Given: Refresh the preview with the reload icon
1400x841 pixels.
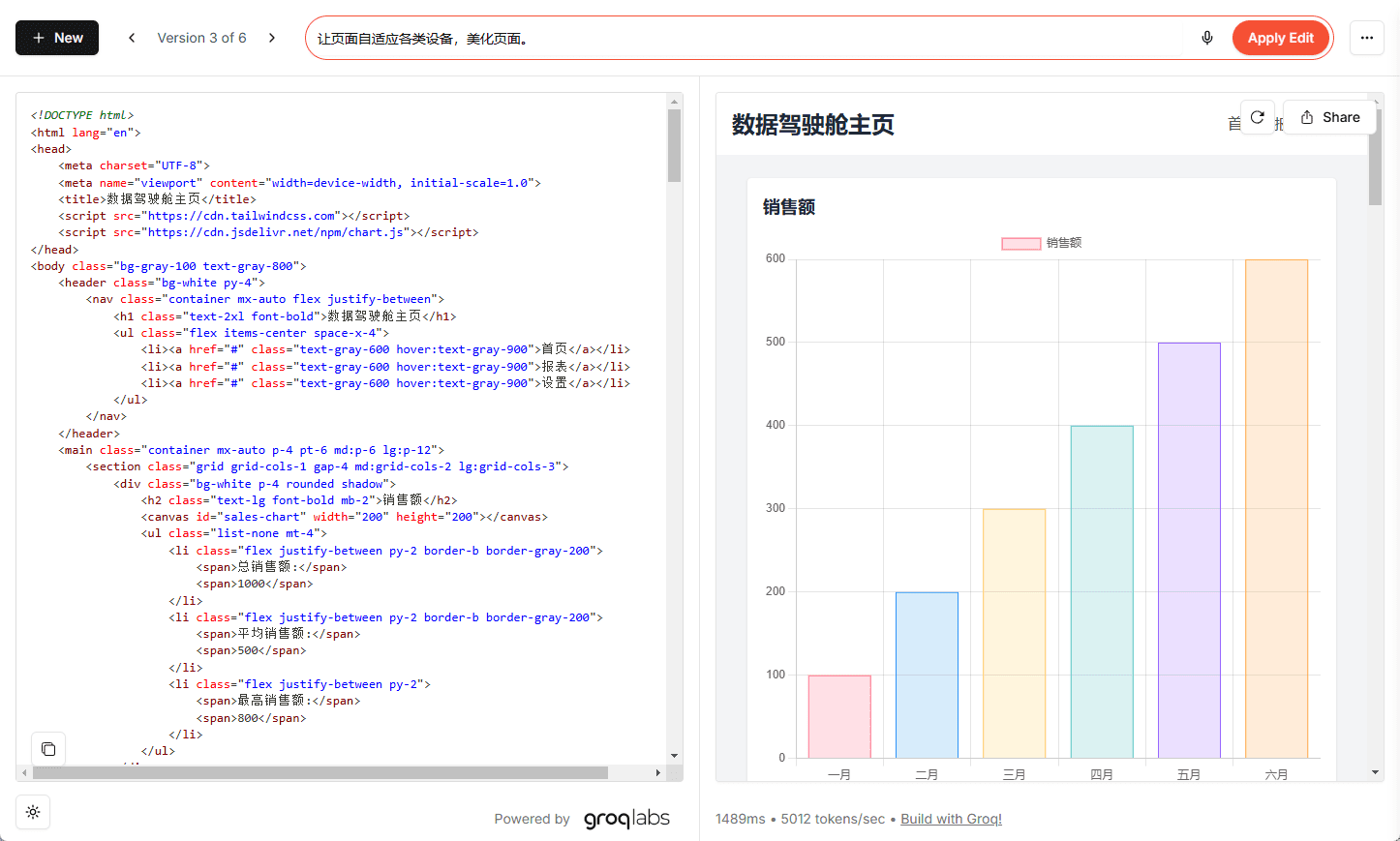Looking at the screenshot, I should 1258,117.
